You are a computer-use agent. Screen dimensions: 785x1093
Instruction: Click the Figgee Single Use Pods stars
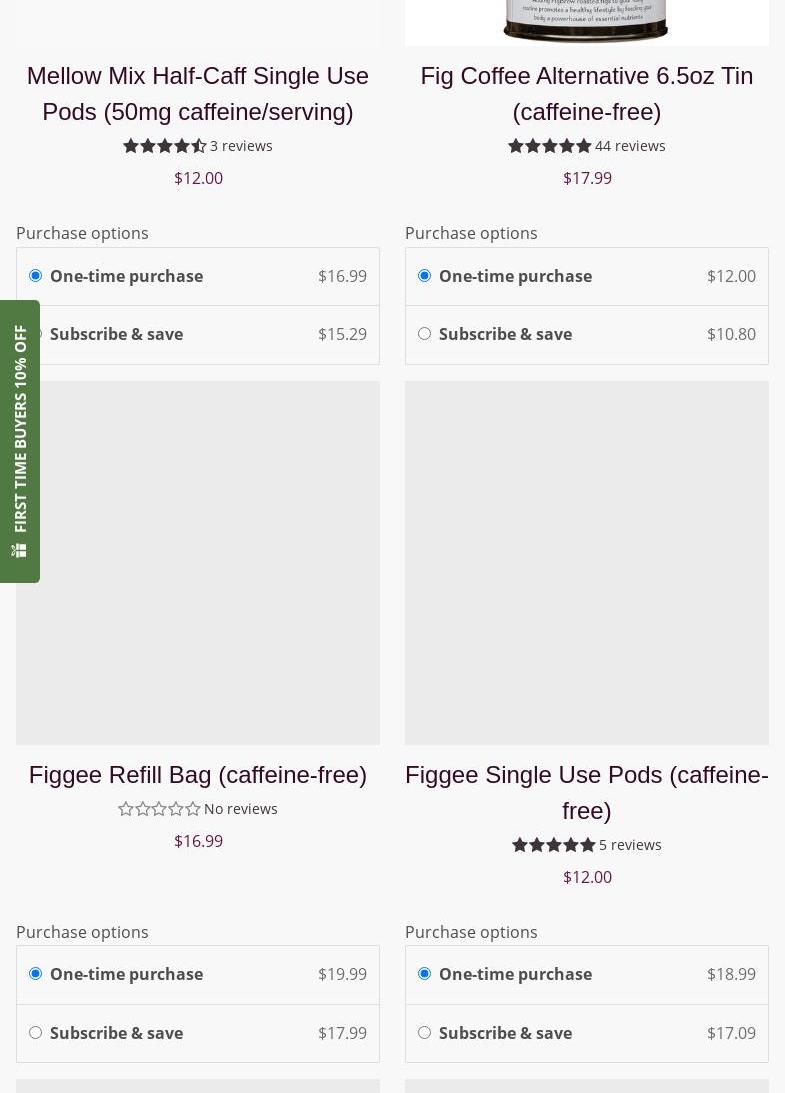[553, 845]
